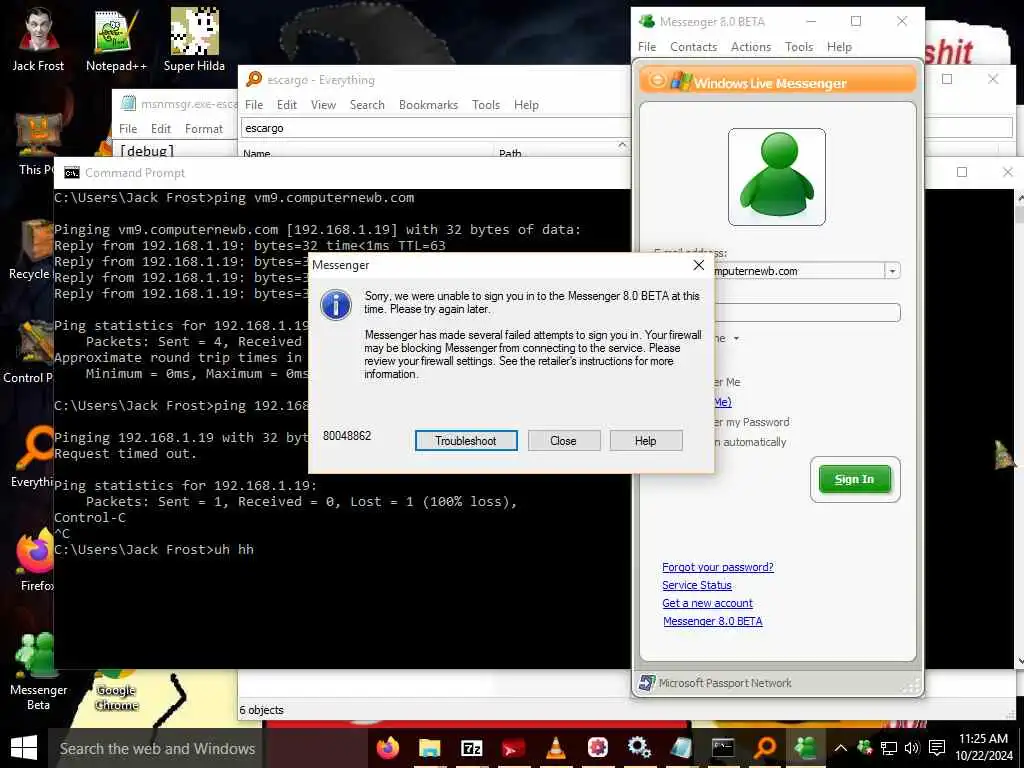This screenshot has width=1024, height=768.
Task: Expand the e-mail address dropdown in Messenger
Action: point(892,270)
